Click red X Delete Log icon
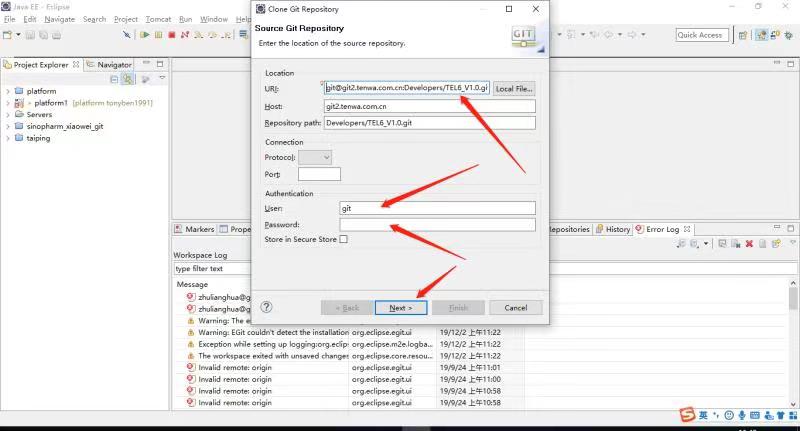 point(749,244)
